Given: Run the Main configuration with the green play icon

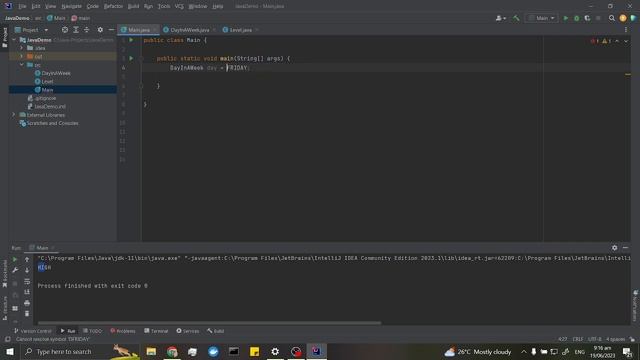Looking at the screenshot, I should coord(566,18).
